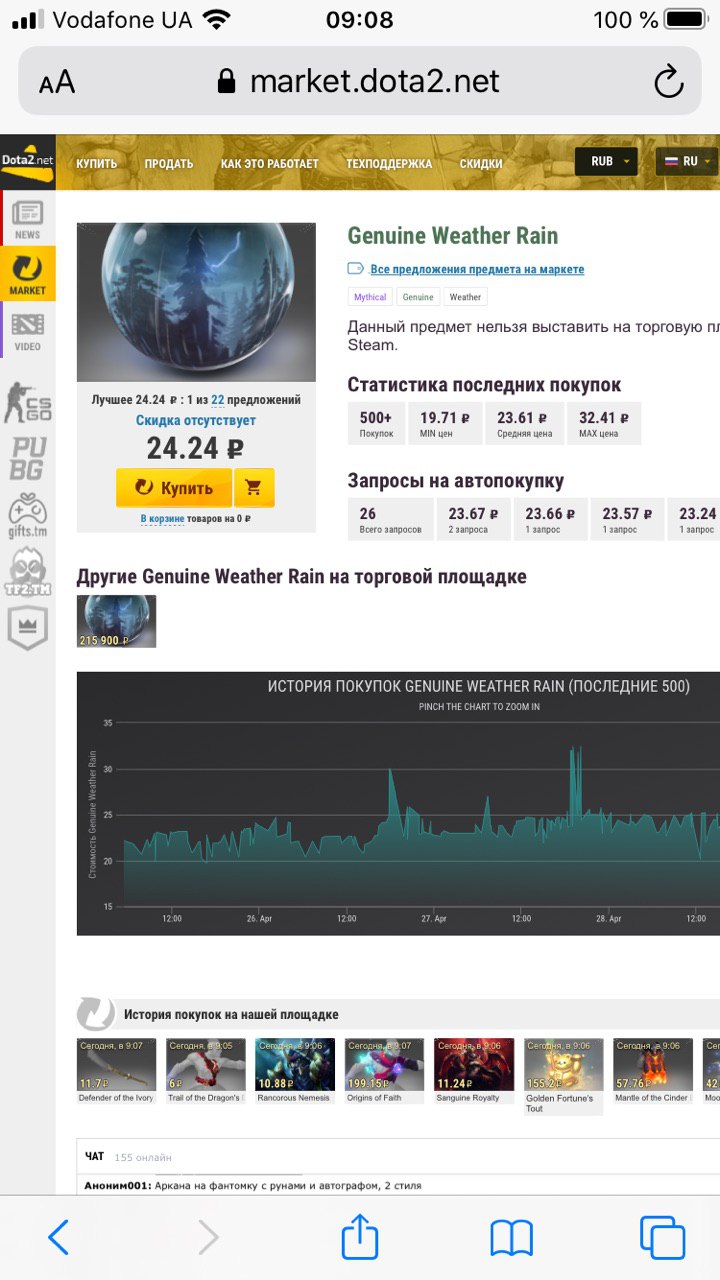Click the Genuine Weather Rain title

coord(453,236)
